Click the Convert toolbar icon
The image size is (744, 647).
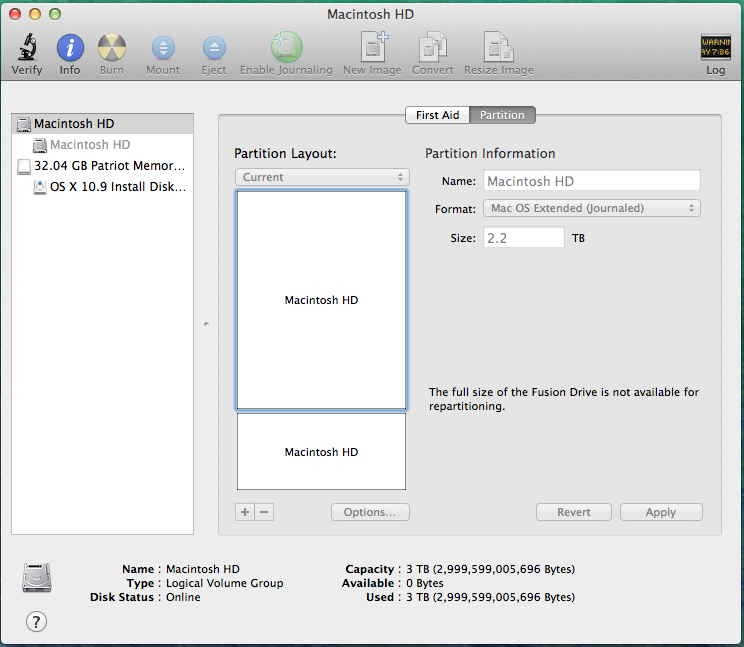tap(432, 47)
